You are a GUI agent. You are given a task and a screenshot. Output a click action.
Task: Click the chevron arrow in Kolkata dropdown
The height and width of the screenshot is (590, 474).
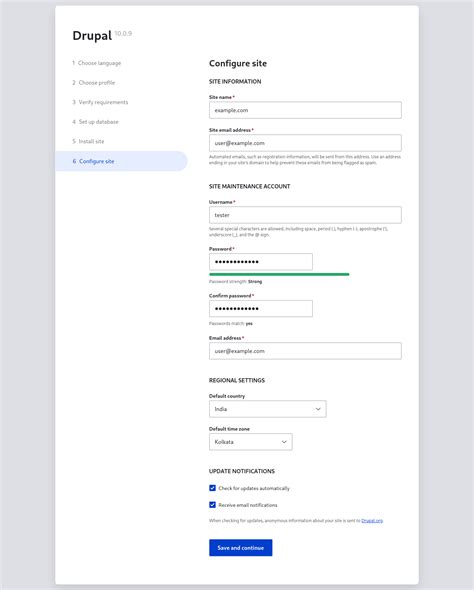(x=284, y=442)
